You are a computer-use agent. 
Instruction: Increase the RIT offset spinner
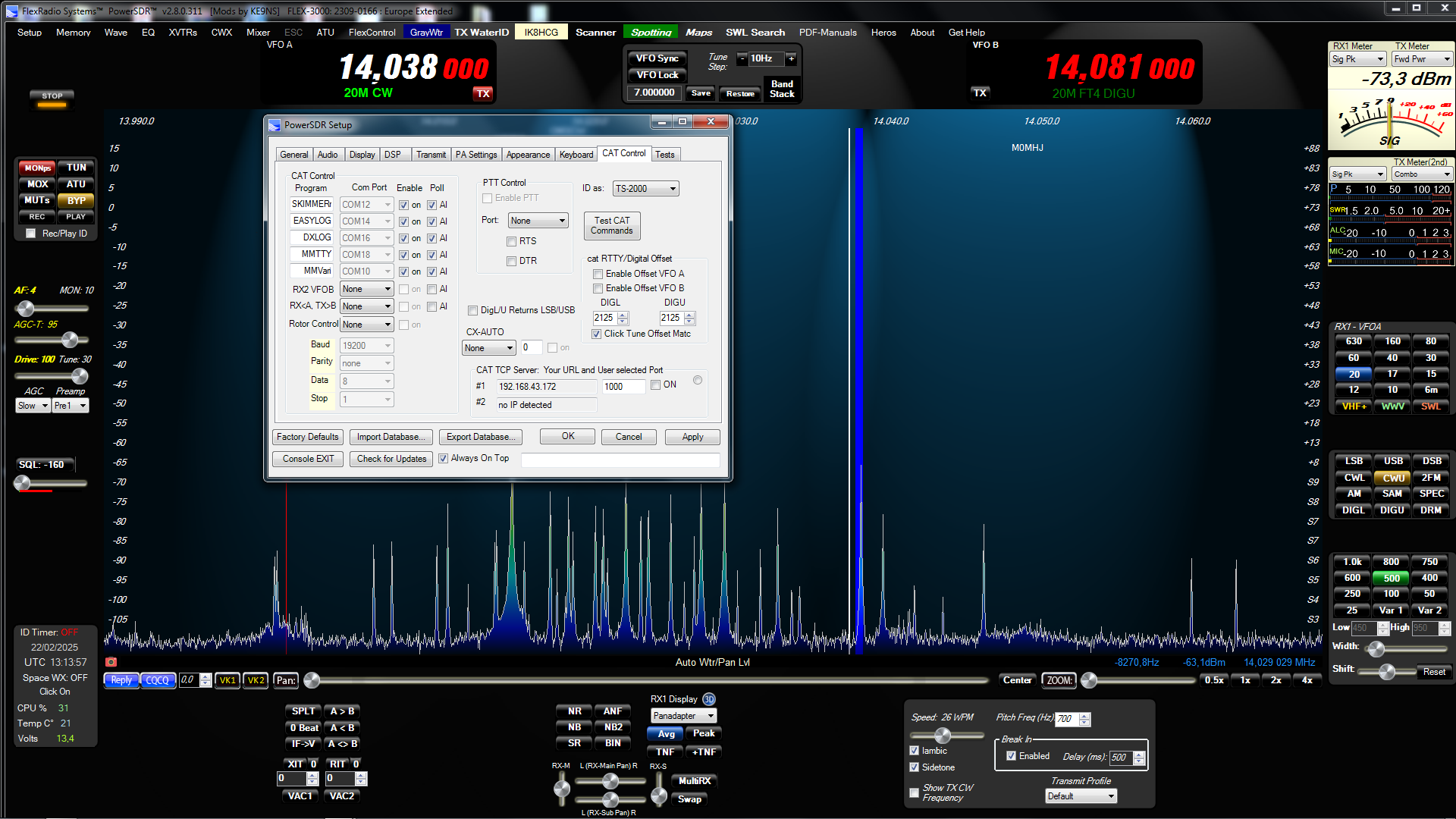[361, 775]
